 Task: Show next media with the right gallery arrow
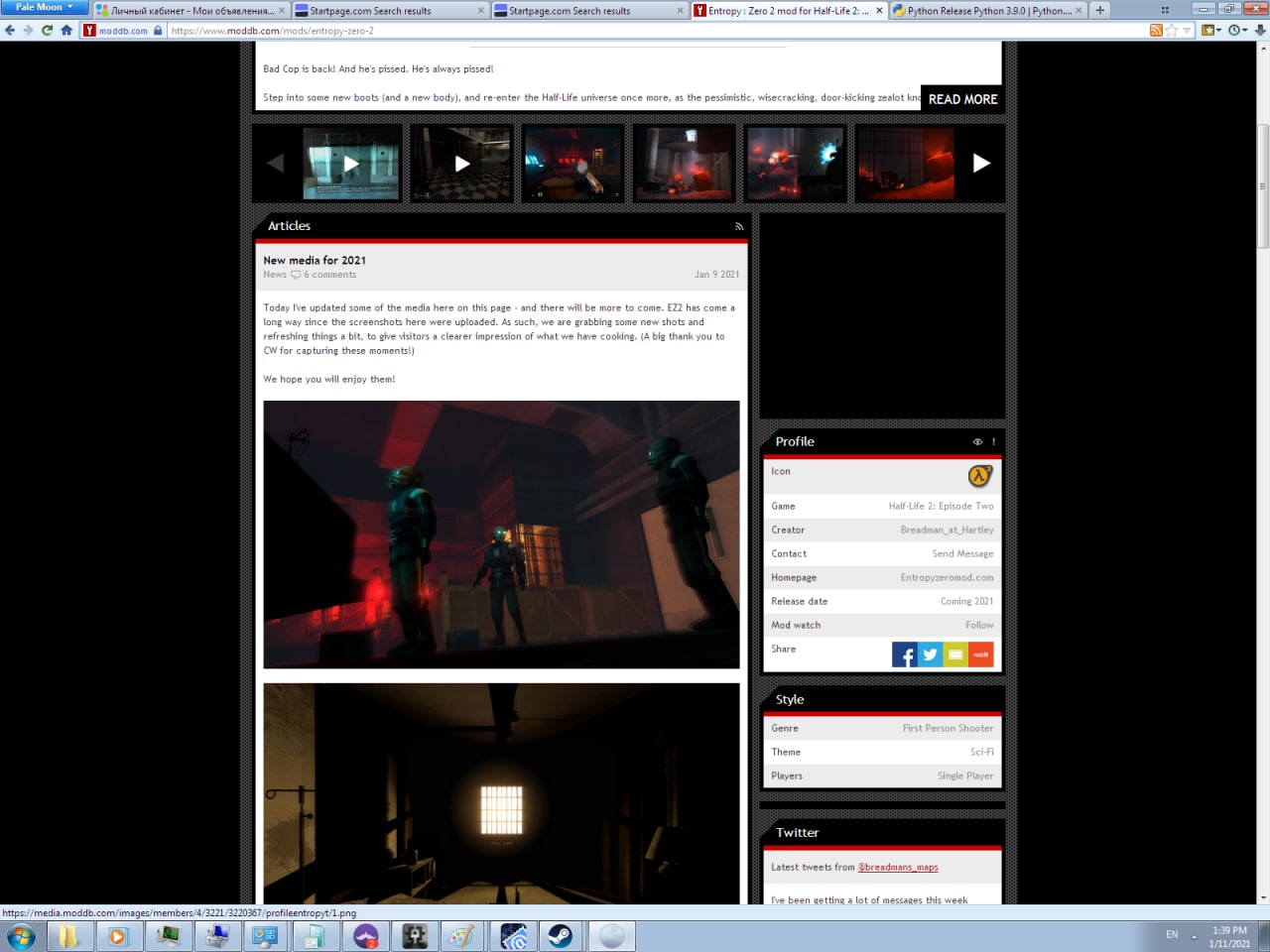(x=981, y=164)
